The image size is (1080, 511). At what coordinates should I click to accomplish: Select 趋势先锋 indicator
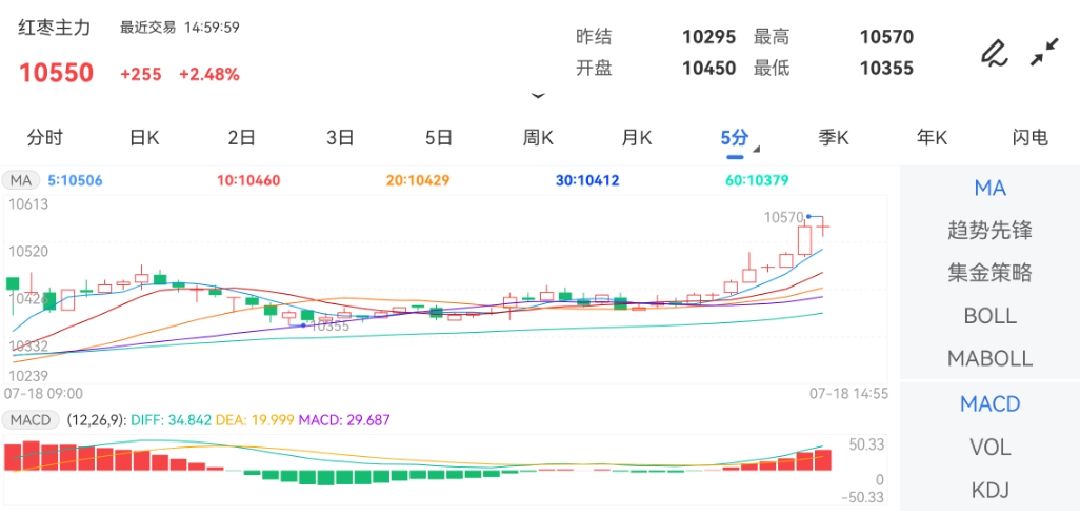[990, 230]
